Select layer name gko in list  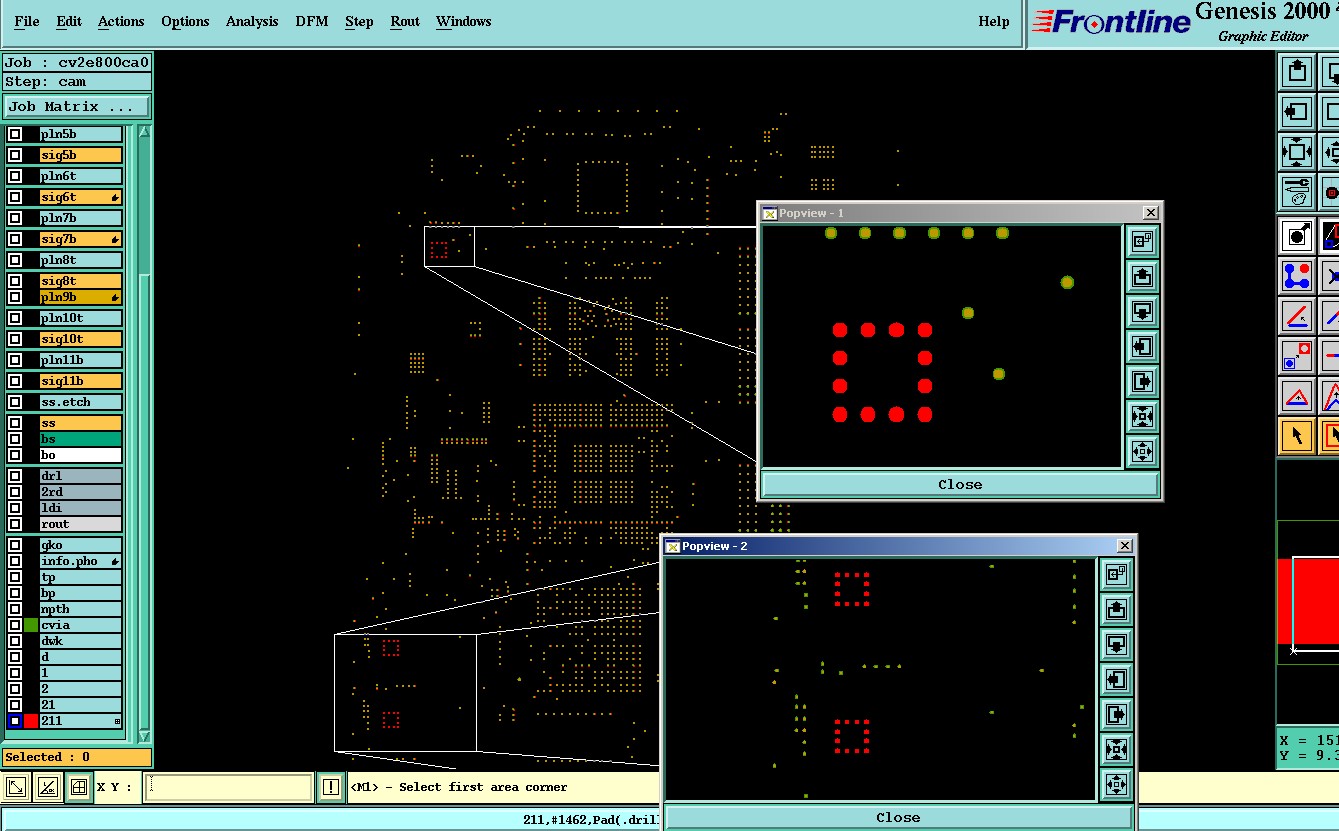coord(80,545)
